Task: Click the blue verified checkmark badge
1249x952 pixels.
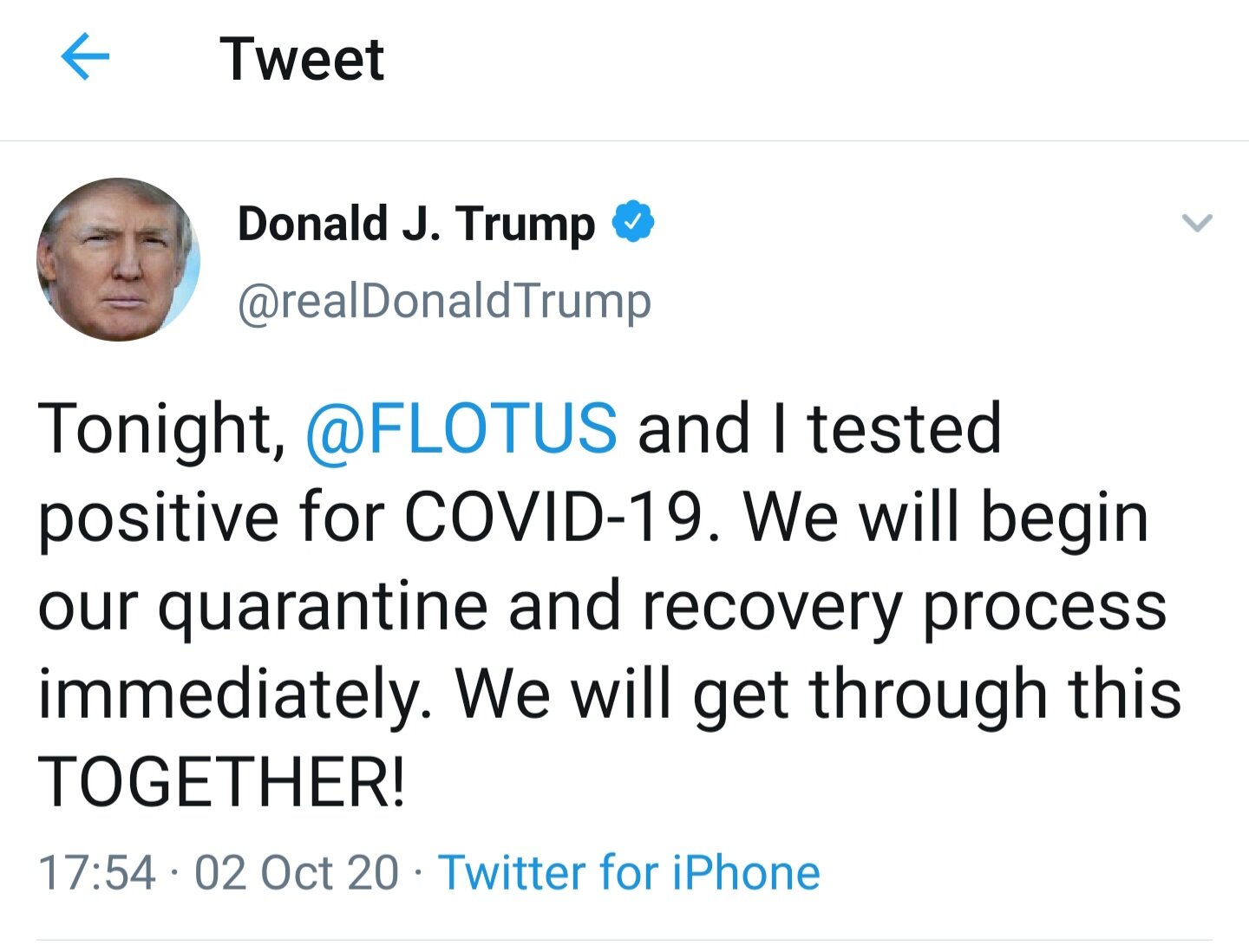Action: (x=633, y=222)
